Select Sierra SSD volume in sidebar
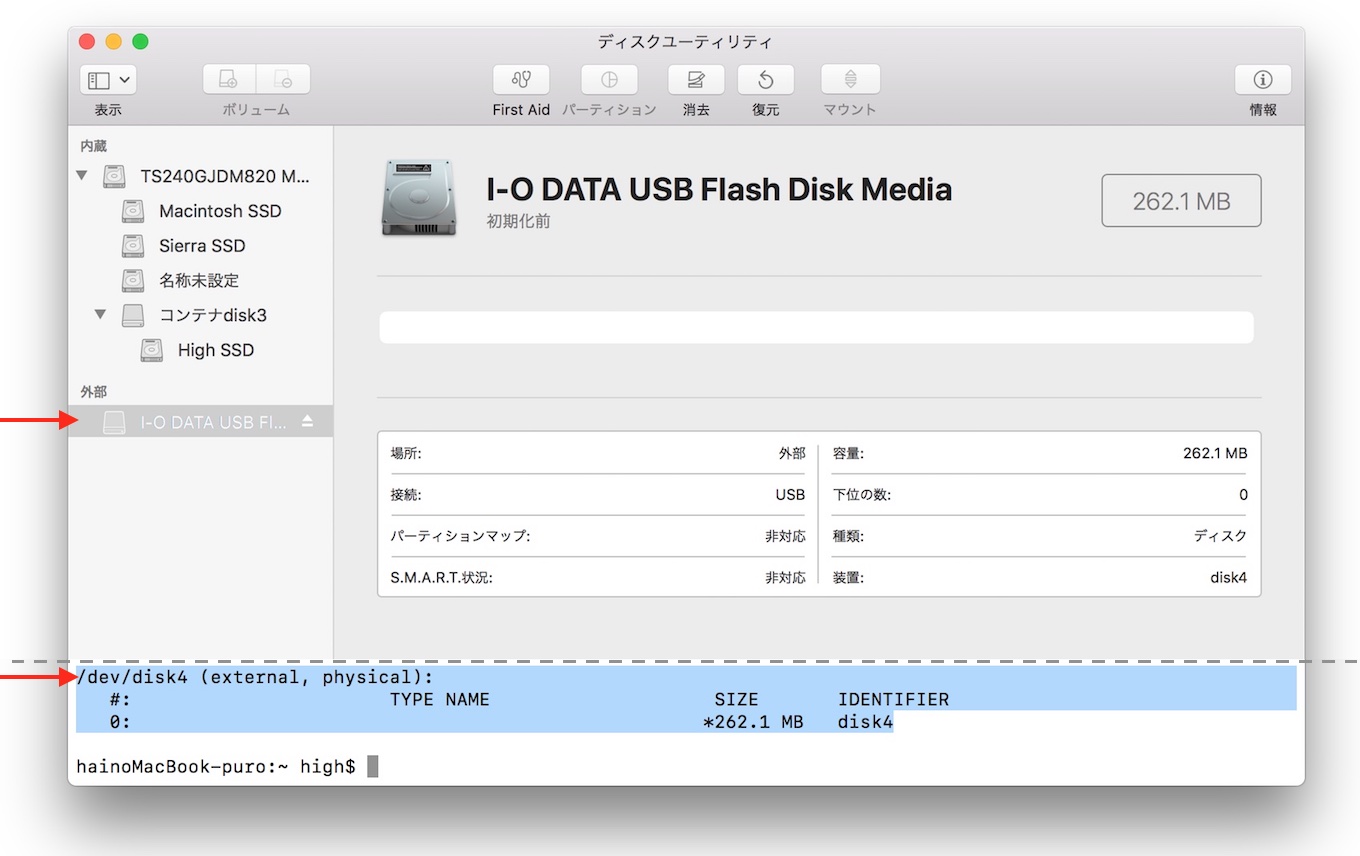The image size is (1360, 856). (202, 246)
